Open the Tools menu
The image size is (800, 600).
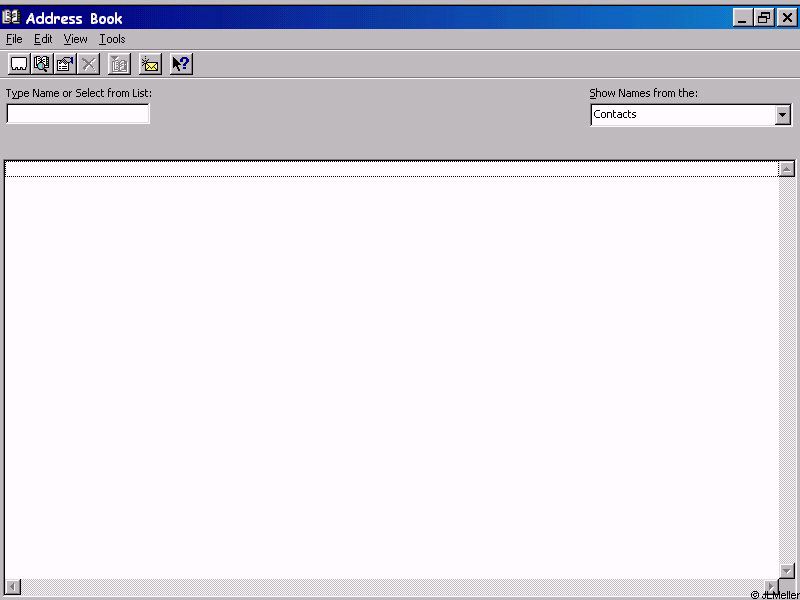point(112,39)
